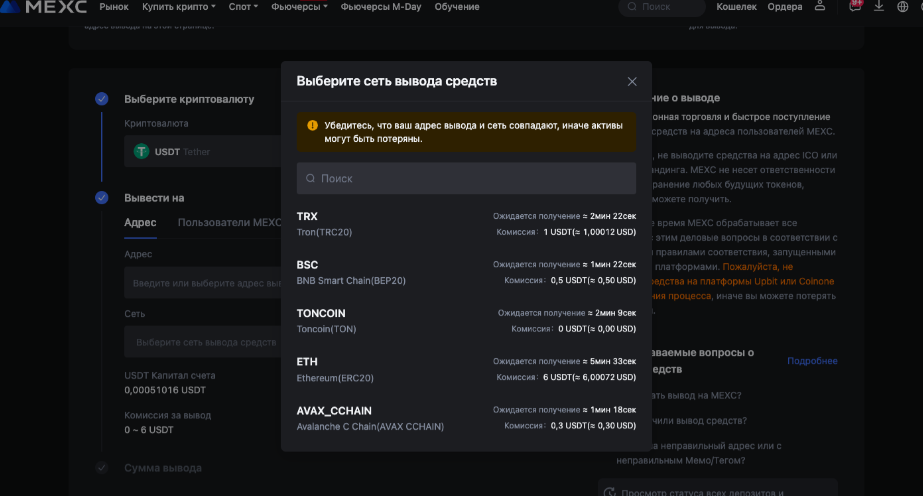
Task: Click AVAX_CCHAIN commission 0,3 USDT value
Action: 593,425
